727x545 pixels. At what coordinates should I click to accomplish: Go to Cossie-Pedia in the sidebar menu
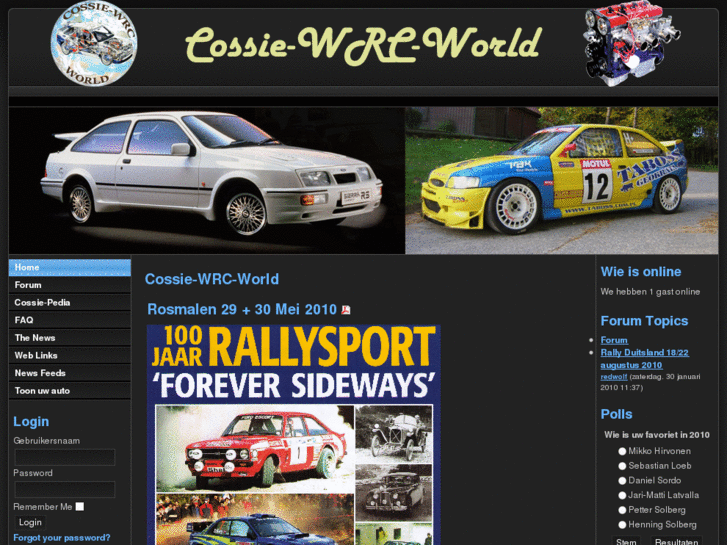(70, 303)
